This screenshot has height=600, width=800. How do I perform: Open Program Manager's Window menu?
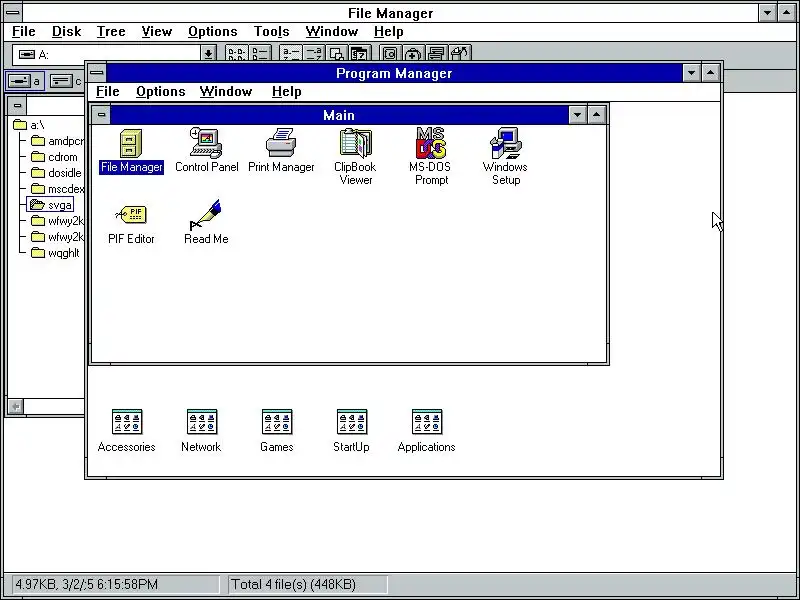[226, 92]
